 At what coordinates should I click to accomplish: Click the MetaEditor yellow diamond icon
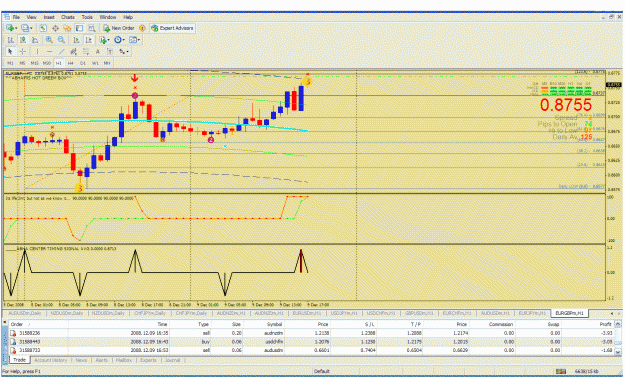(142, 28)
